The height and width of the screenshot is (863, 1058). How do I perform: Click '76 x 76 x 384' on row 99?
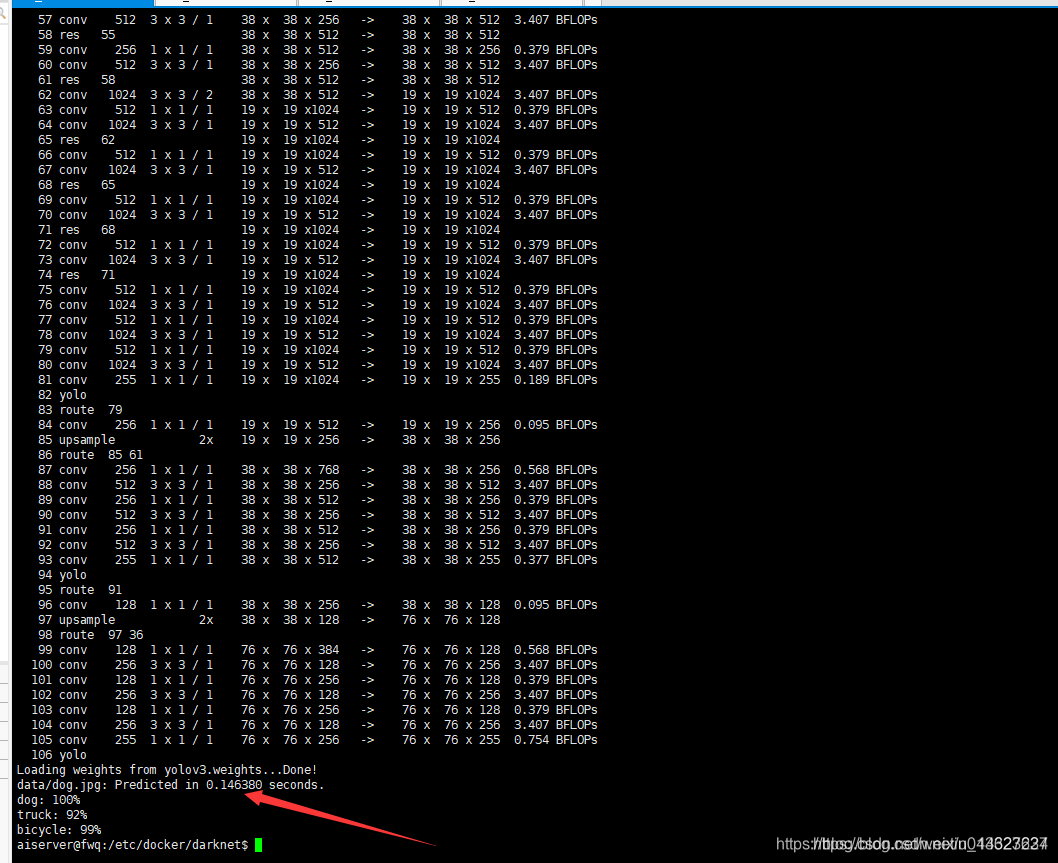(290, 650)
